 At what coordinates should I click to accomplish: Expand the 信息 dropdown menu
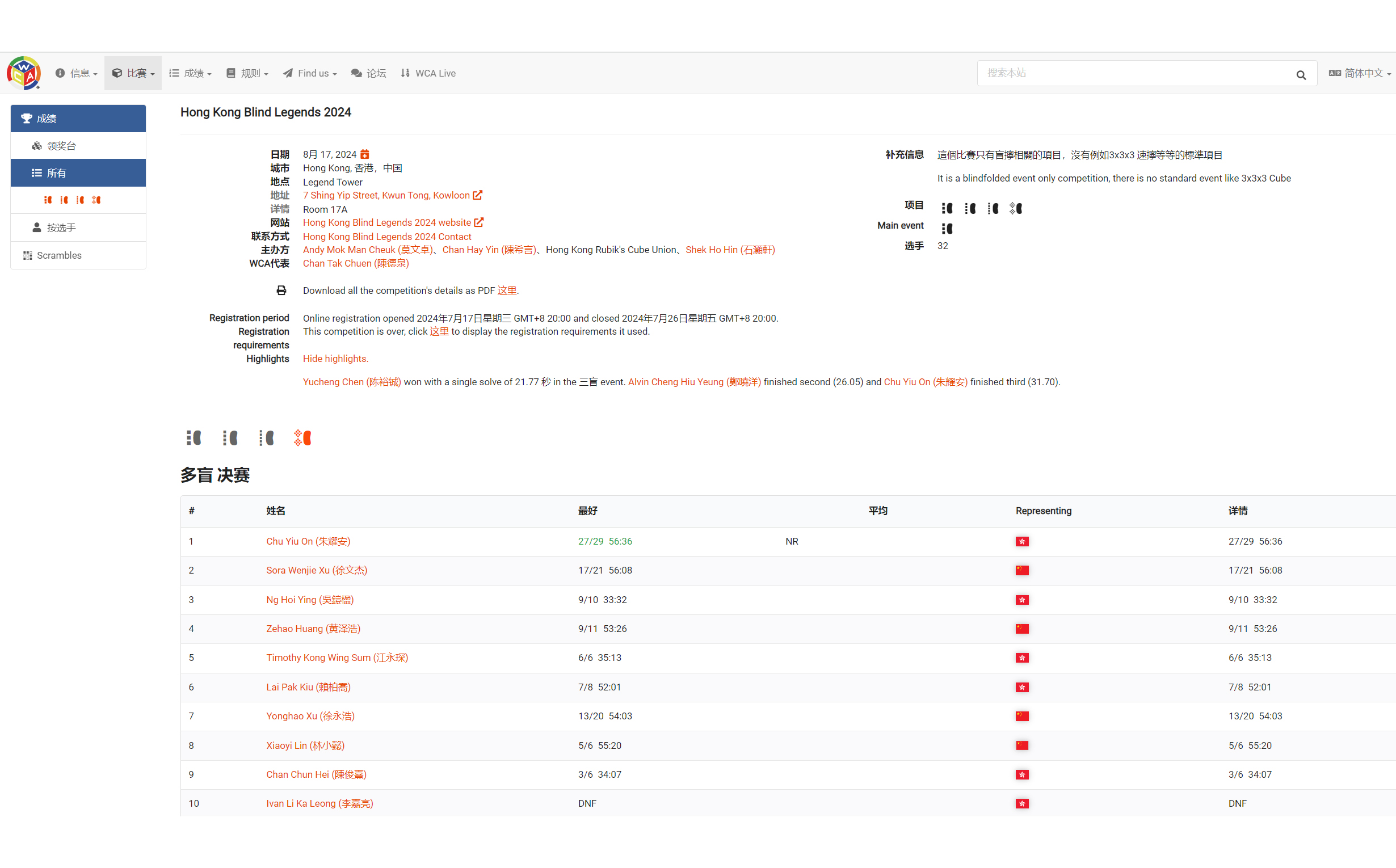point(77,74)
